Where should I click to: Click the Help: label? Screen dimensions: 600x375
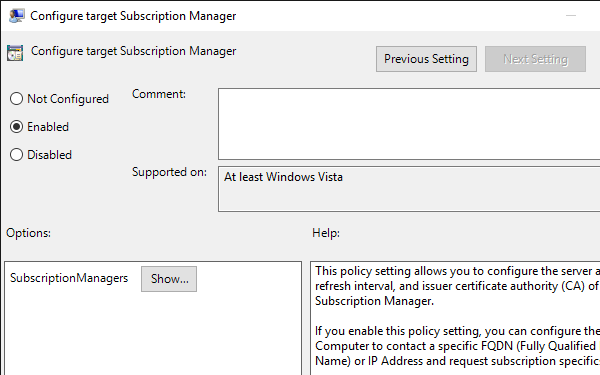click(x=326, y=233)
